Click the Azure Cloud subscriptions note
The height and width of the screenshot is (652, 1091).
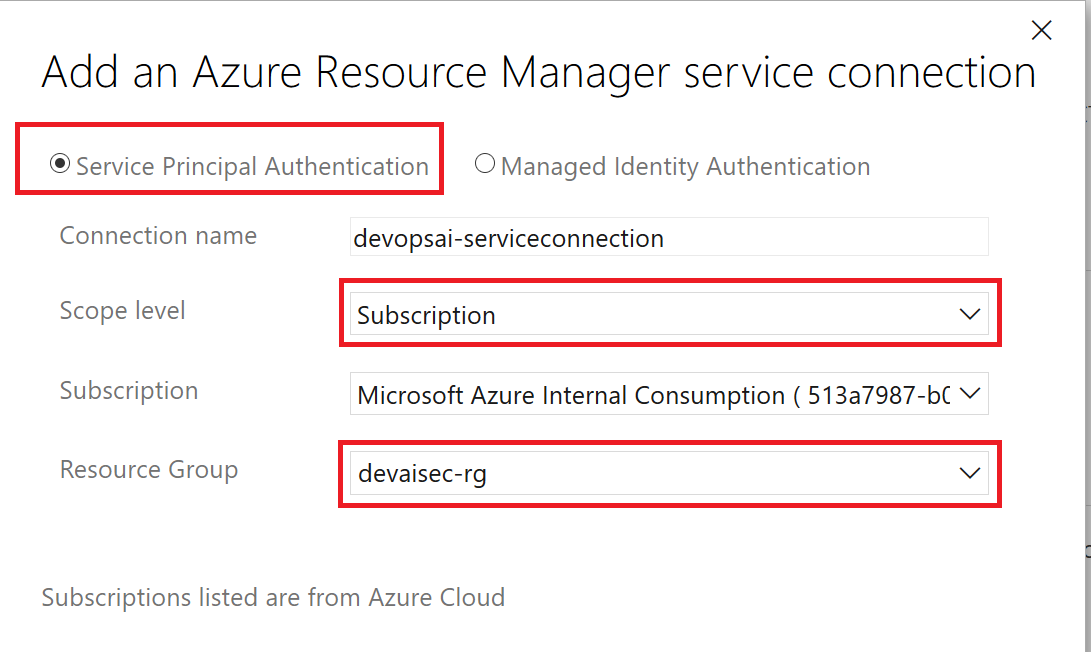[271, 597]
